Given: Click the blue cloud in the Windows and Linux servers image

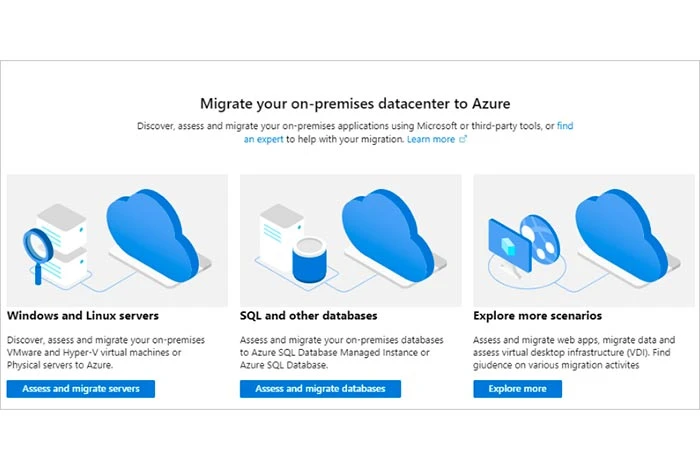Looking at the screenshot, I should (152, 235).
